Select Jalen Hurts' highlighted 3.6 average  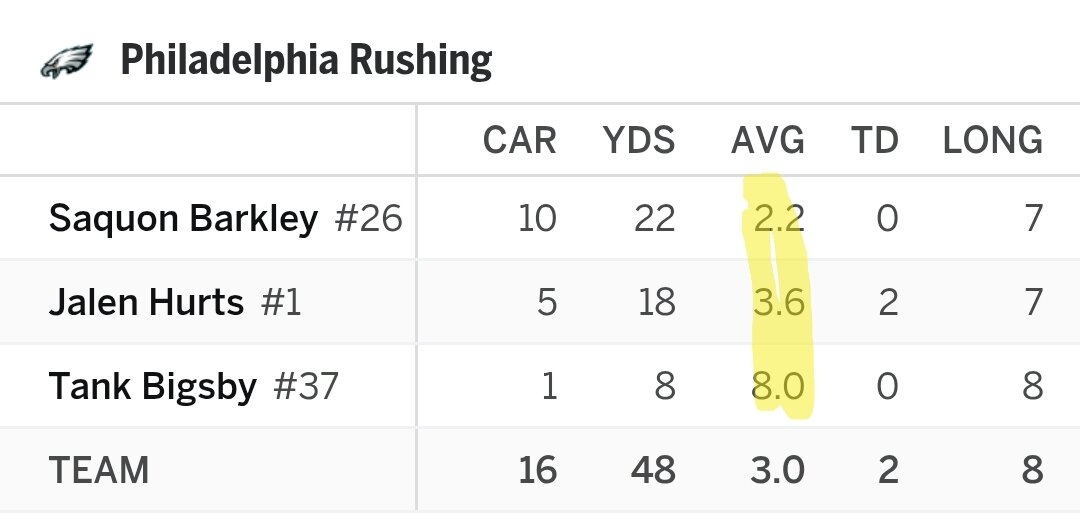pos(779,302)
